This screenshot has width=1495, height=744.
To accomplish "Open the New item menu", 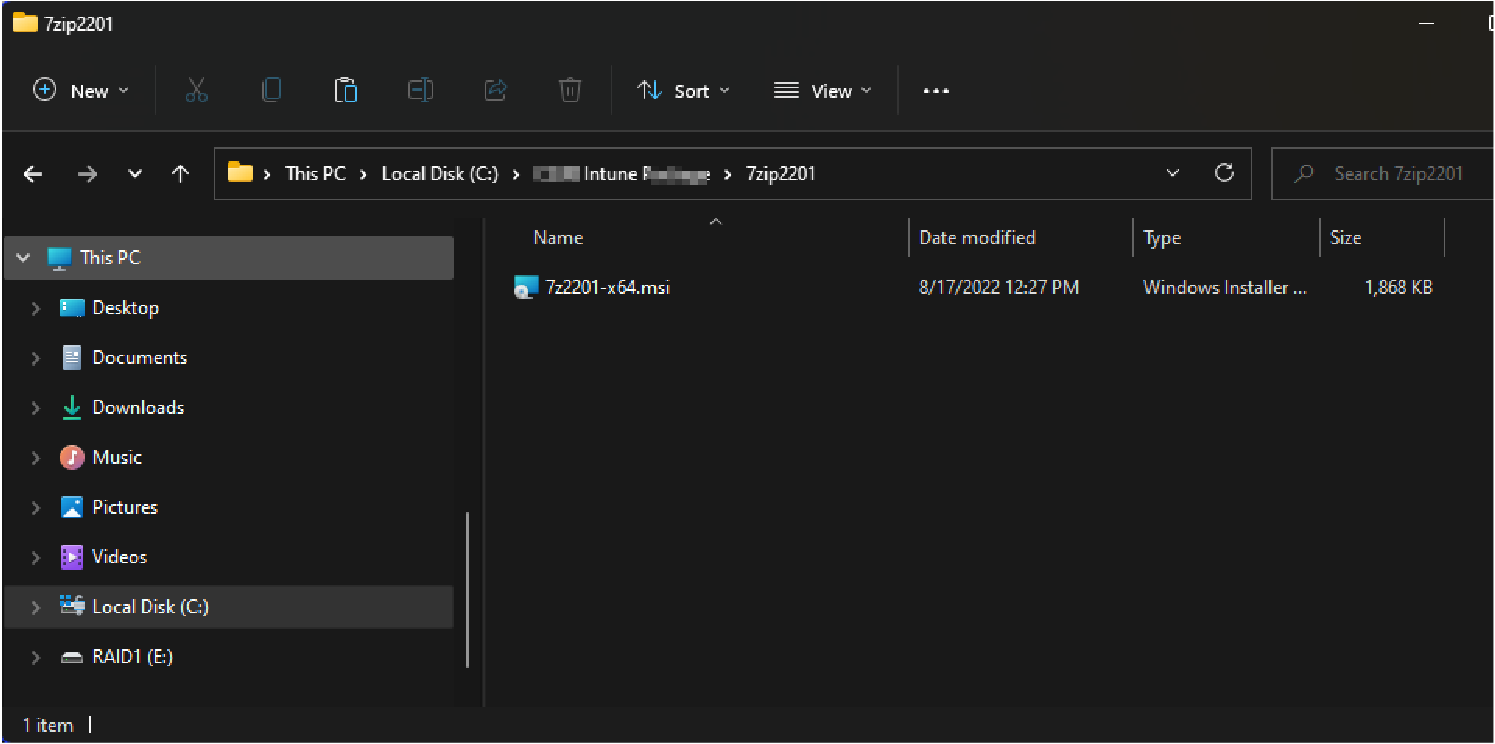I will pyautogui.click(x=82, y=90).
